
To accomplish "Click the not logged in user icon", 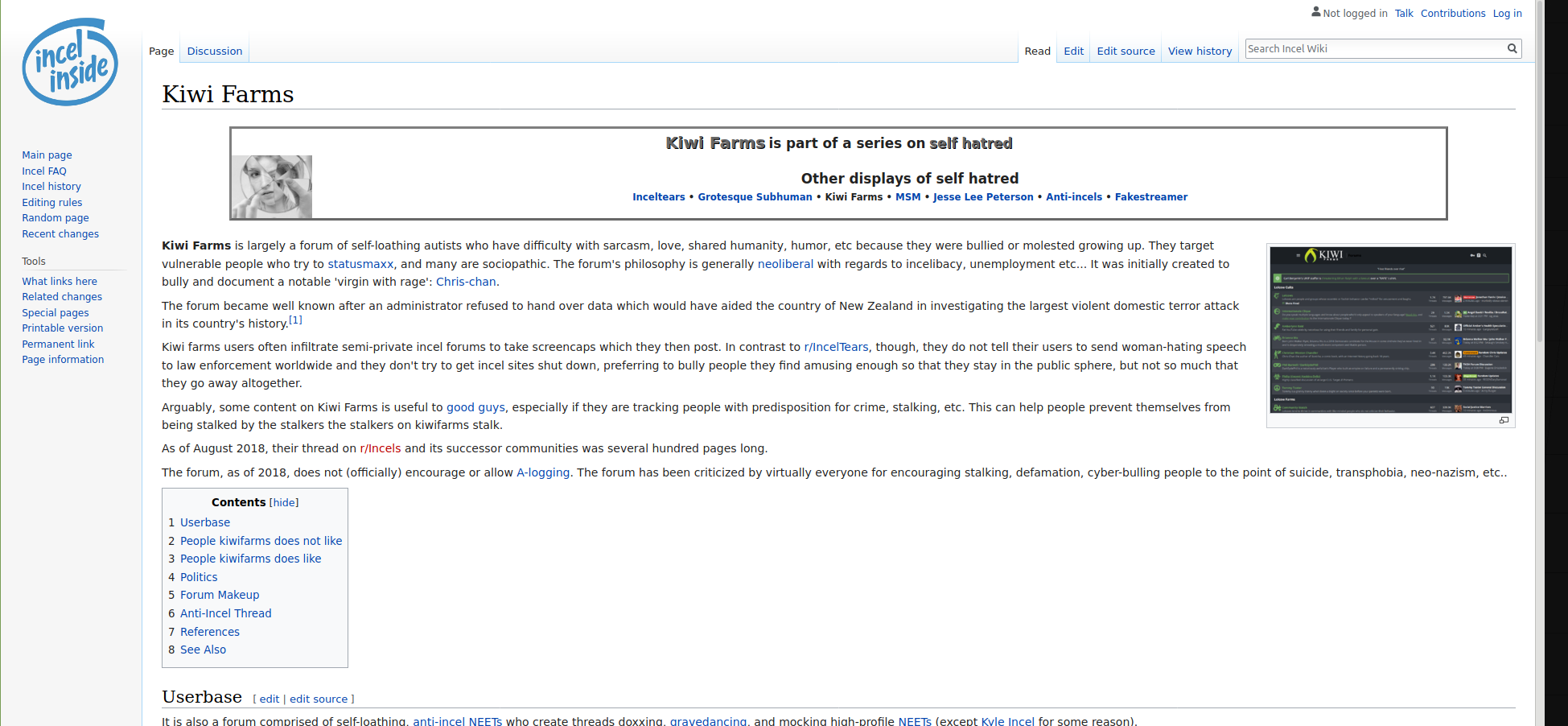I will point(1315,12).
